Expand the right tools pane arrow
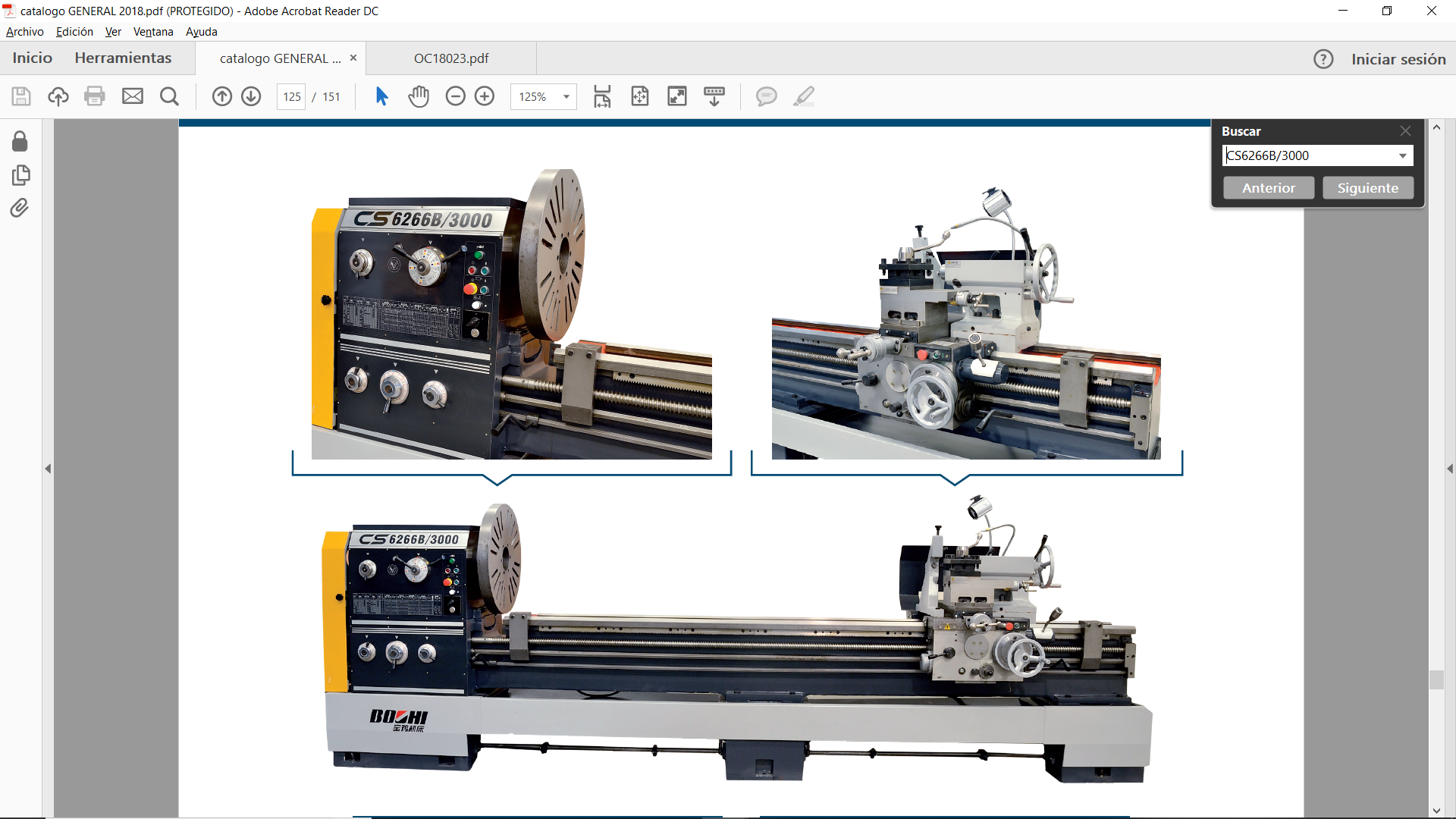1456x819 pixels. click(x=1450, y=469)
